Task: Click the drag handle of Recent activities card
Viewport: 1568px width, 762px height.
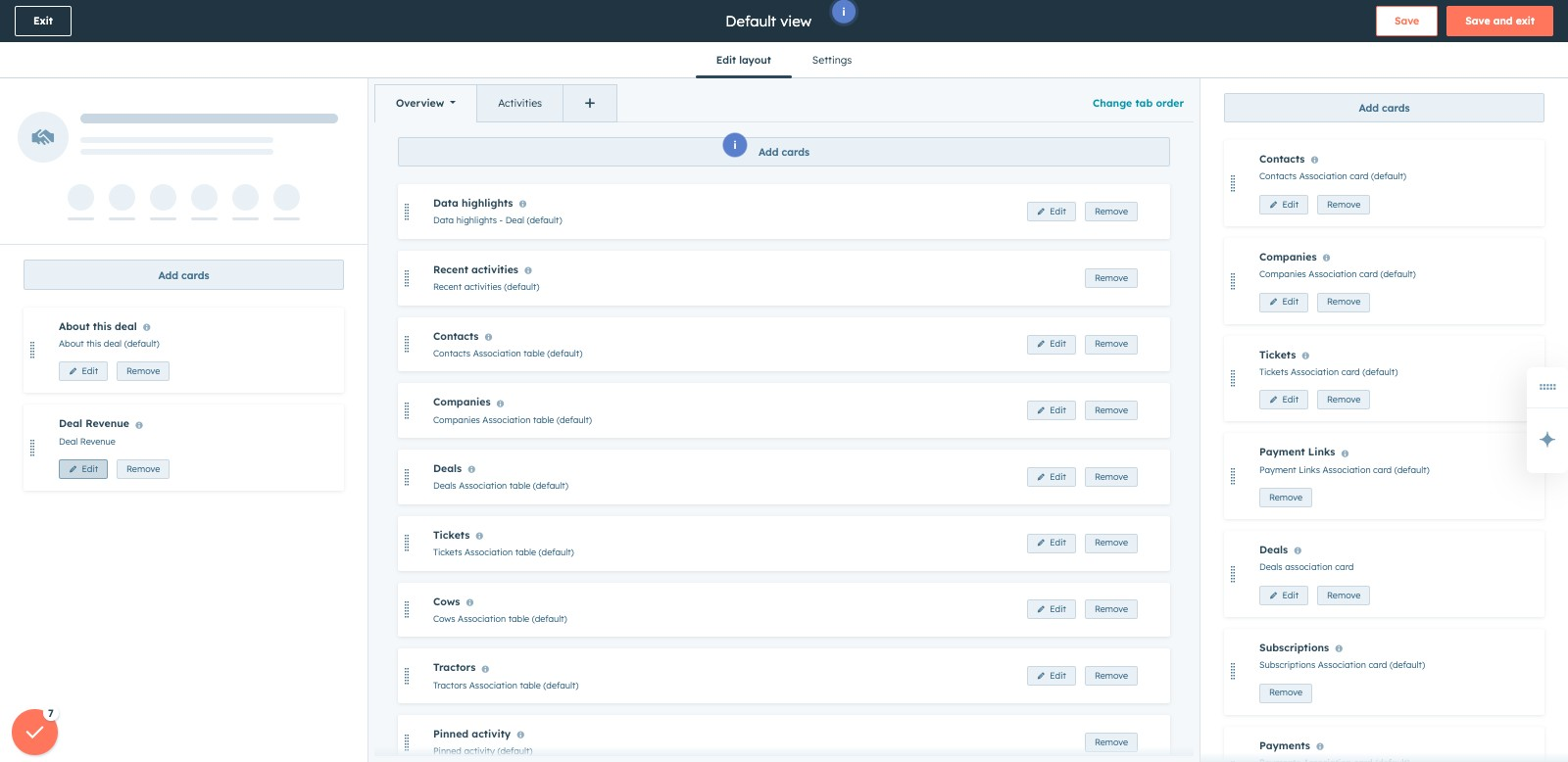Action: [407, 278]
